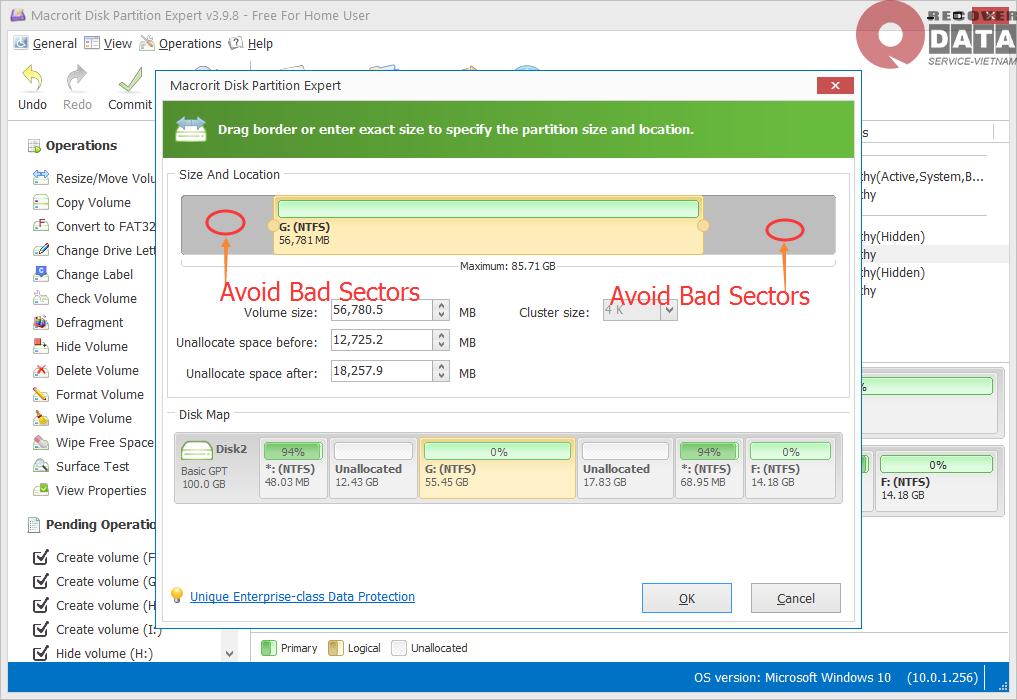Click Unallocate space before input field
The image size is (1017, 700).
[381, 340]
